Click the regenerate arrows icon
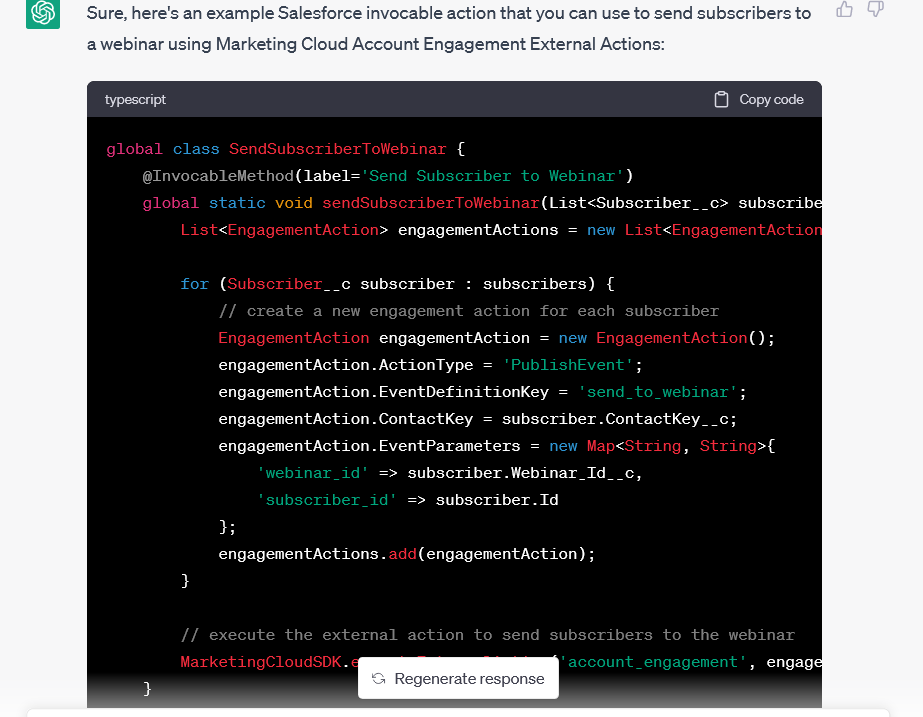The image size is (923, 717). click(x=379, y=679)
